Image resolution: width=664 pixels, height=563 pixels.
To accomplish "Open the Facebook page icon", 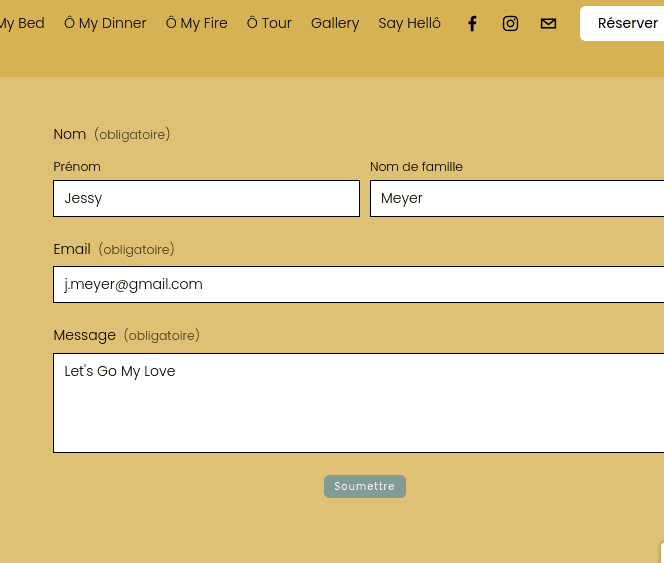I will [x=473, y=23].
